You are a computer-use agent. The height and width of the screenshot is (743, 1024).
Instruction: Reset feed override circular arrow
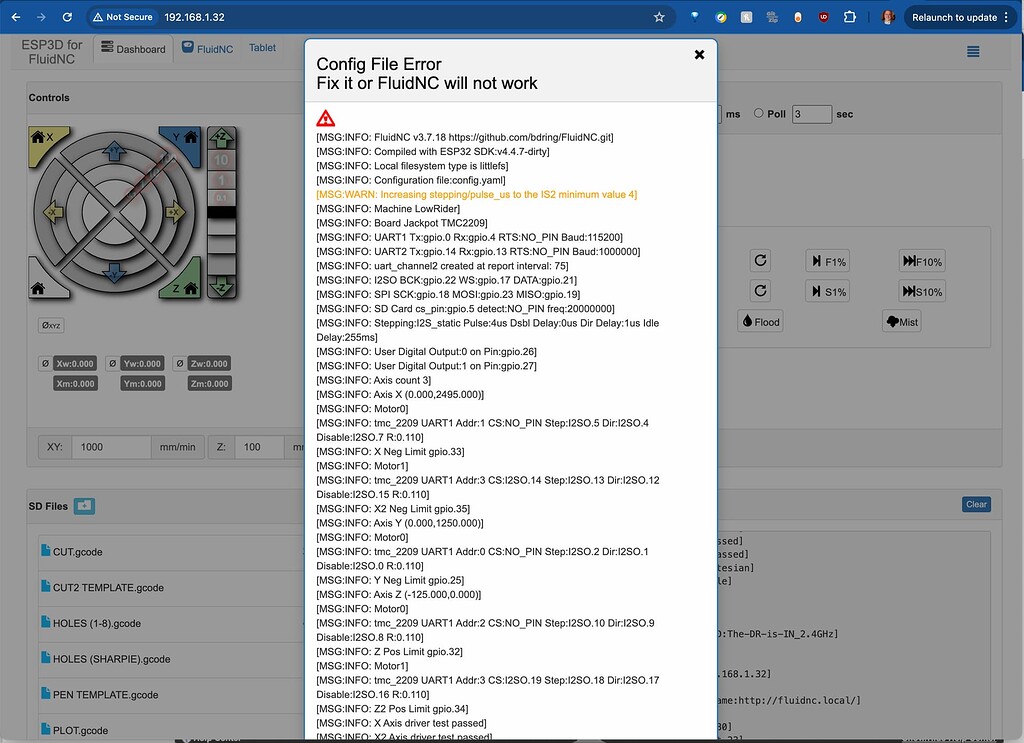coord(760,261)
